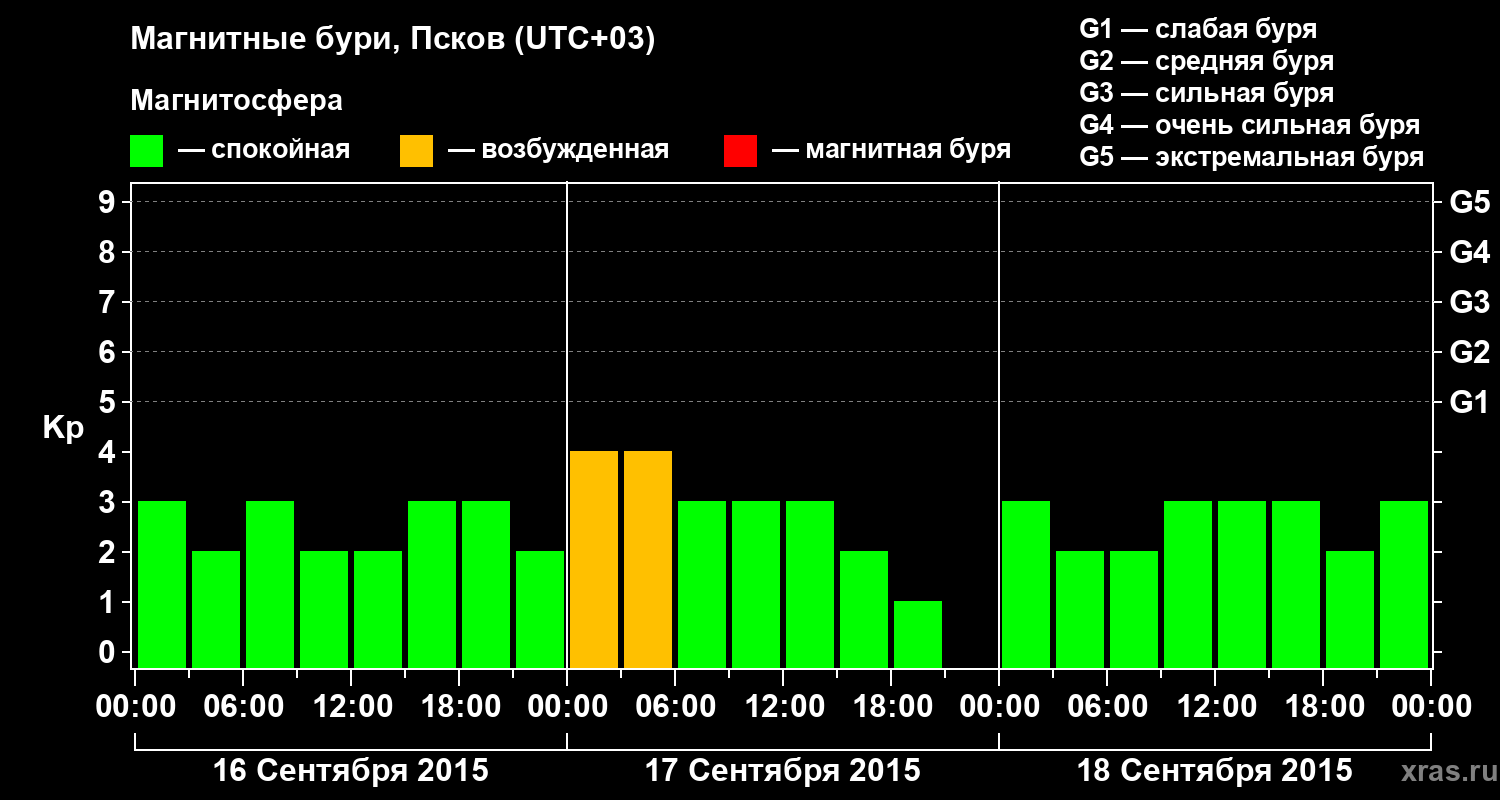Viewport: 1500px width, 800px height.
Task: Click the '12:00' label under 16 September
Action: [x=351, y=707]
